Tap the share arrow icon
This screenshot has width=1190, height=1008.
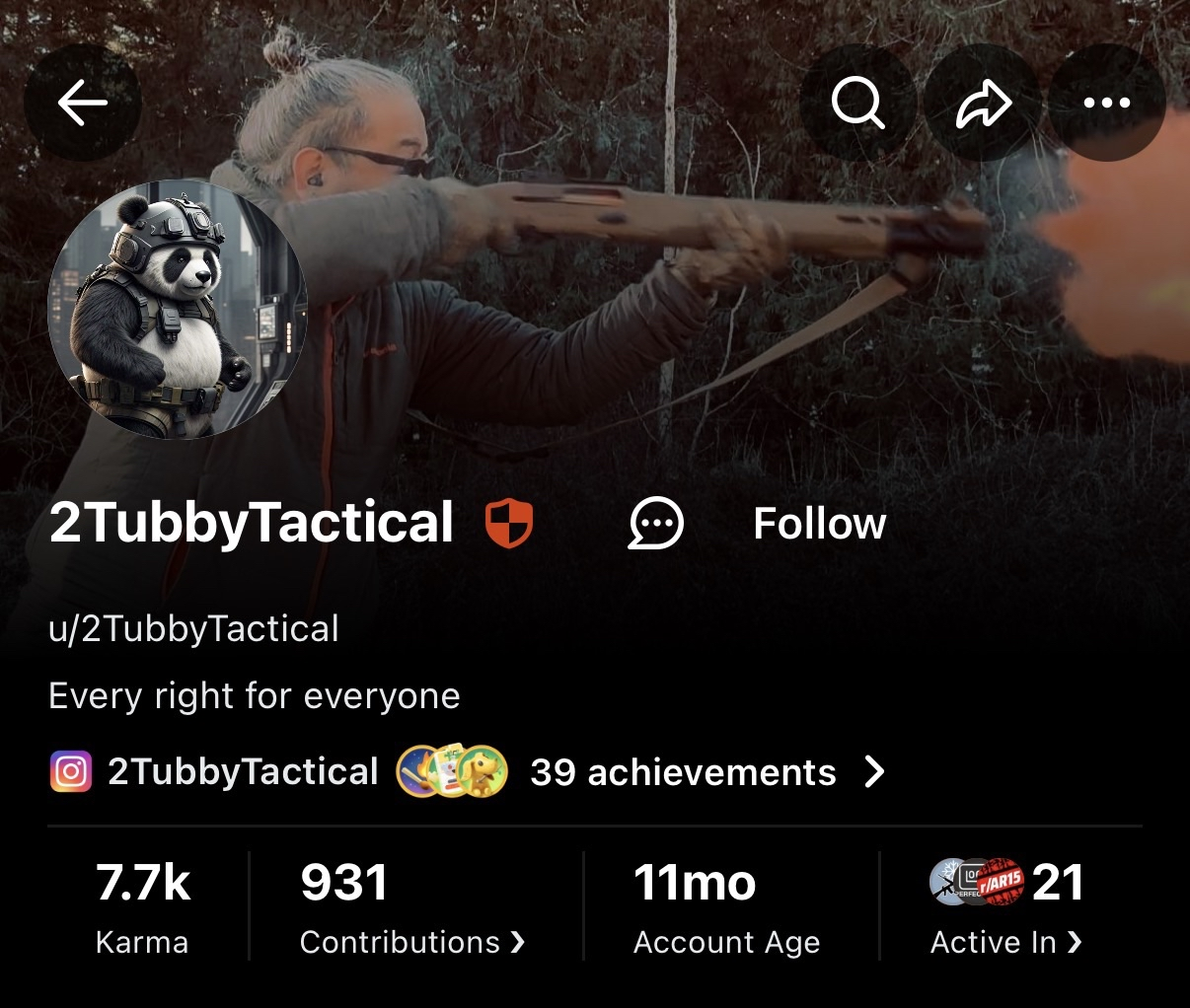pos(983,103)
